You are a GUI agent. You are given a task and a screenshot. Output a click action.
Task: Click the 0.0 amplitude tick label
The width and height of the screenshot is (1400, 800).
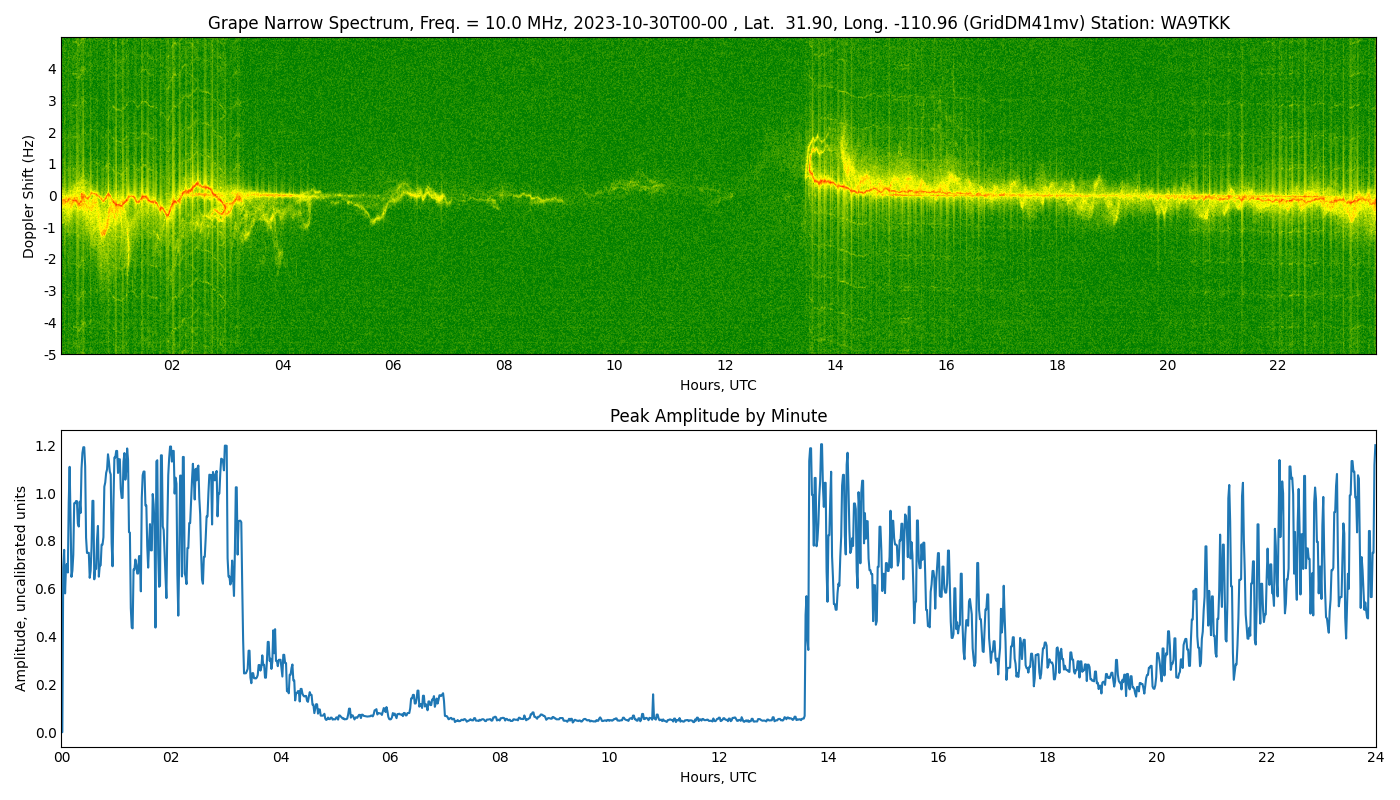tap(45, 733)
